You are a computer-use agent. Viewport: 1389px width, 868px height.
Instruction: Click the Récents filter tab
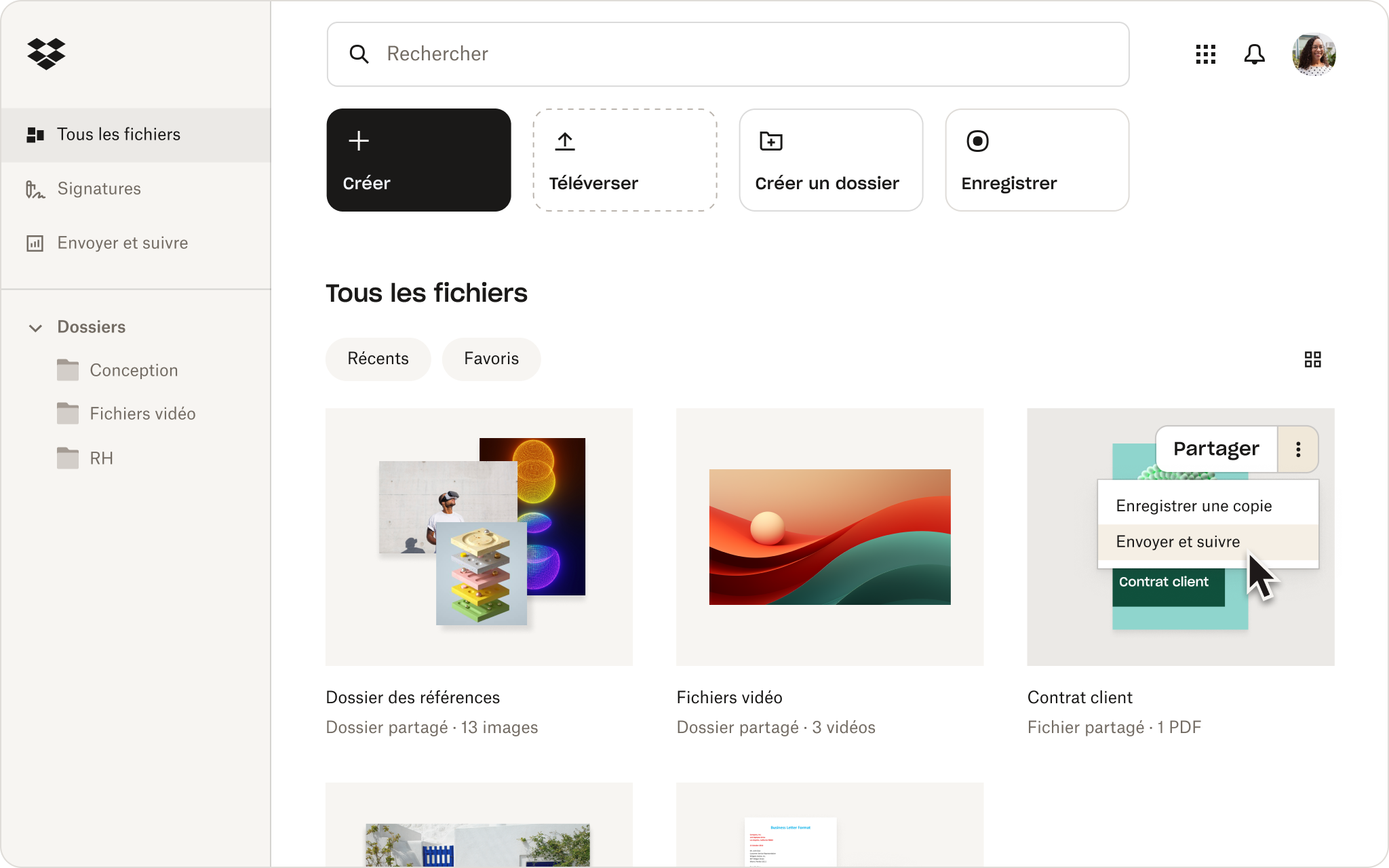(378, 358)
